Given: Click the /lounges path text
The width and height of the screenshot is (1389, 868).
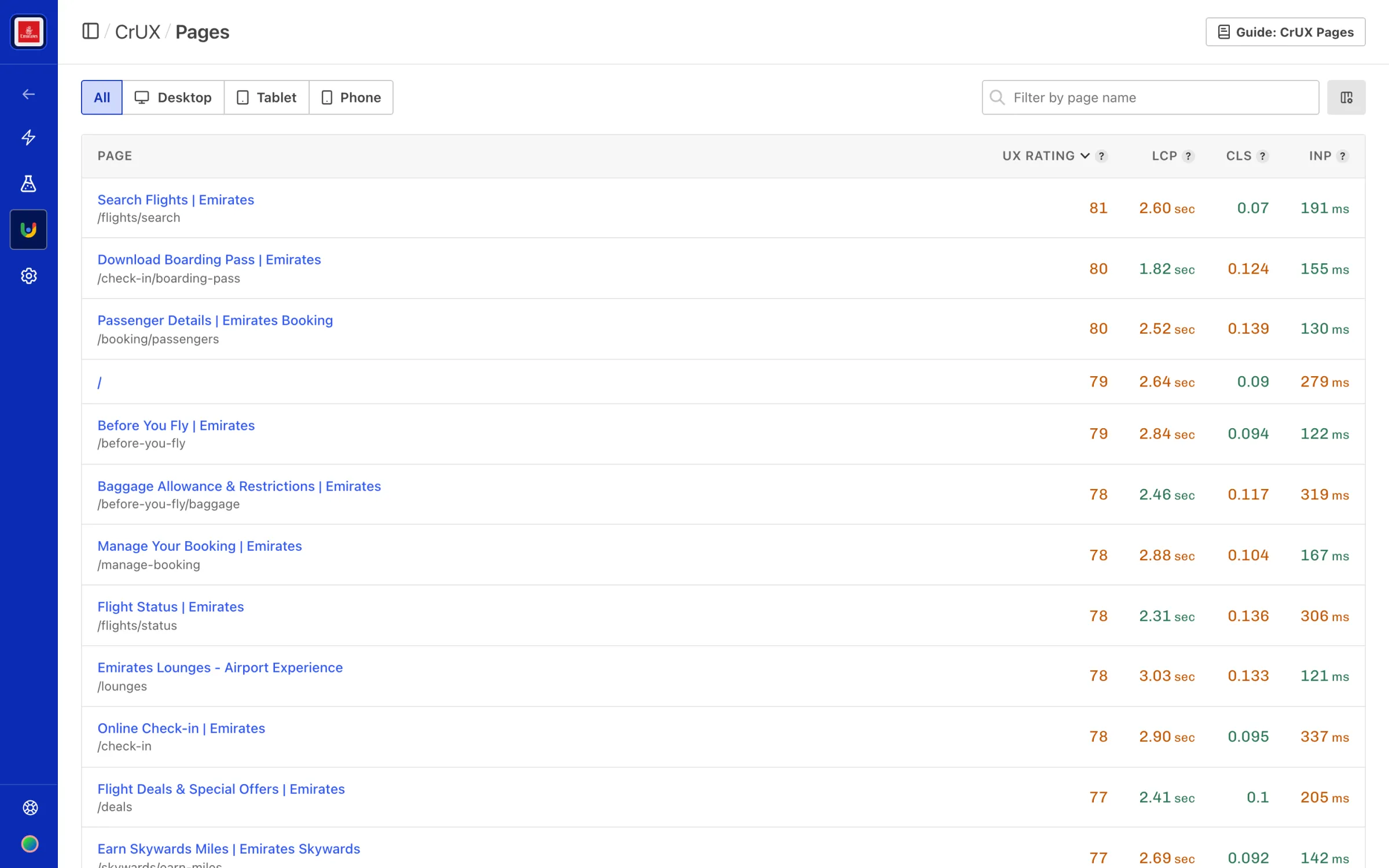Looking at the screenshot, I should 122,686.
